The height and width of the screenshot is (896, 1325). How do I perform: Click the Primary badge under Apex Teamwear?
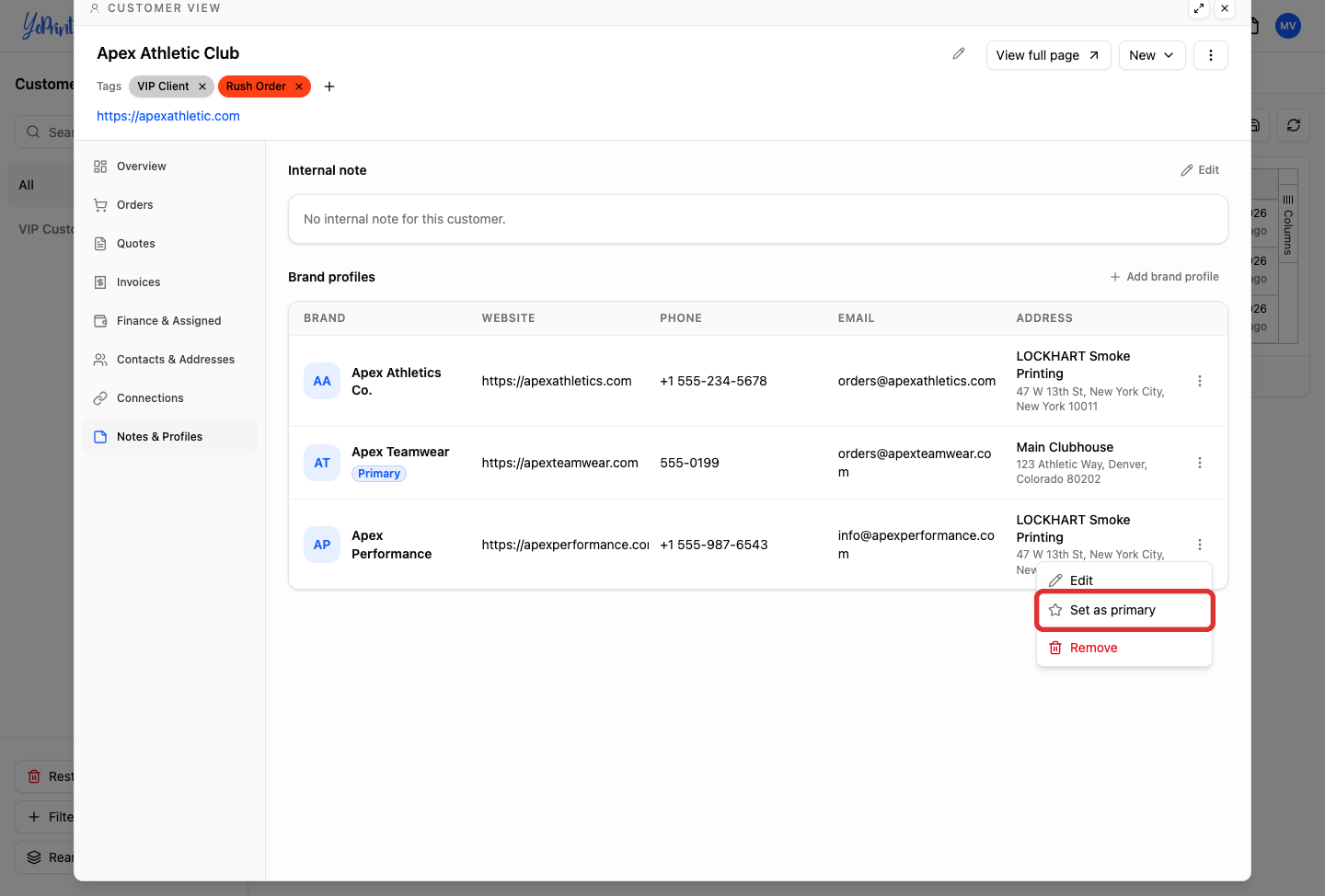coord(379,474)
